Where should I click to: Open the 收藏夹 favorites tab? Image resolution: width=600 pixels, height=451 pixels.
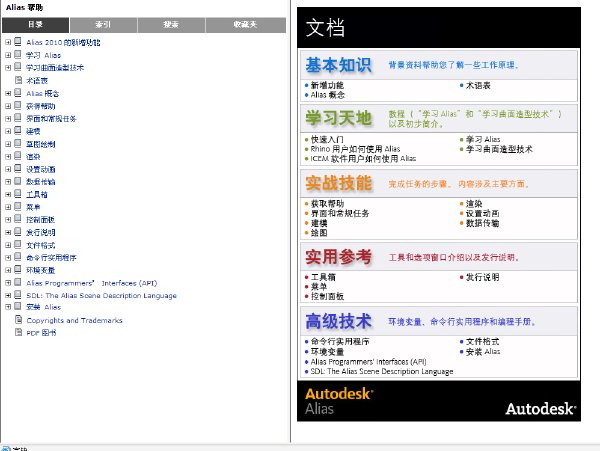tap(245, 25)
